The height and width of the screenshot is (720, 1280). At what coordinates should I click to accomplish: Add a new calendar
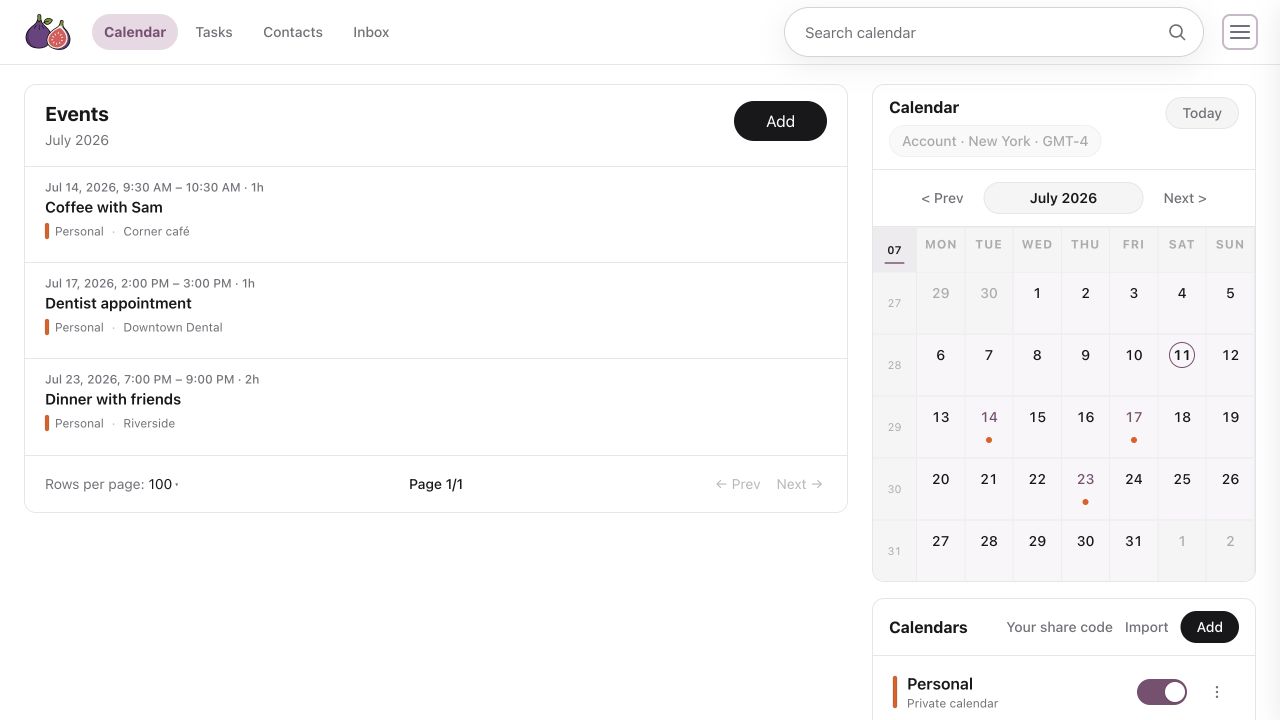(x=1209, y=627)
